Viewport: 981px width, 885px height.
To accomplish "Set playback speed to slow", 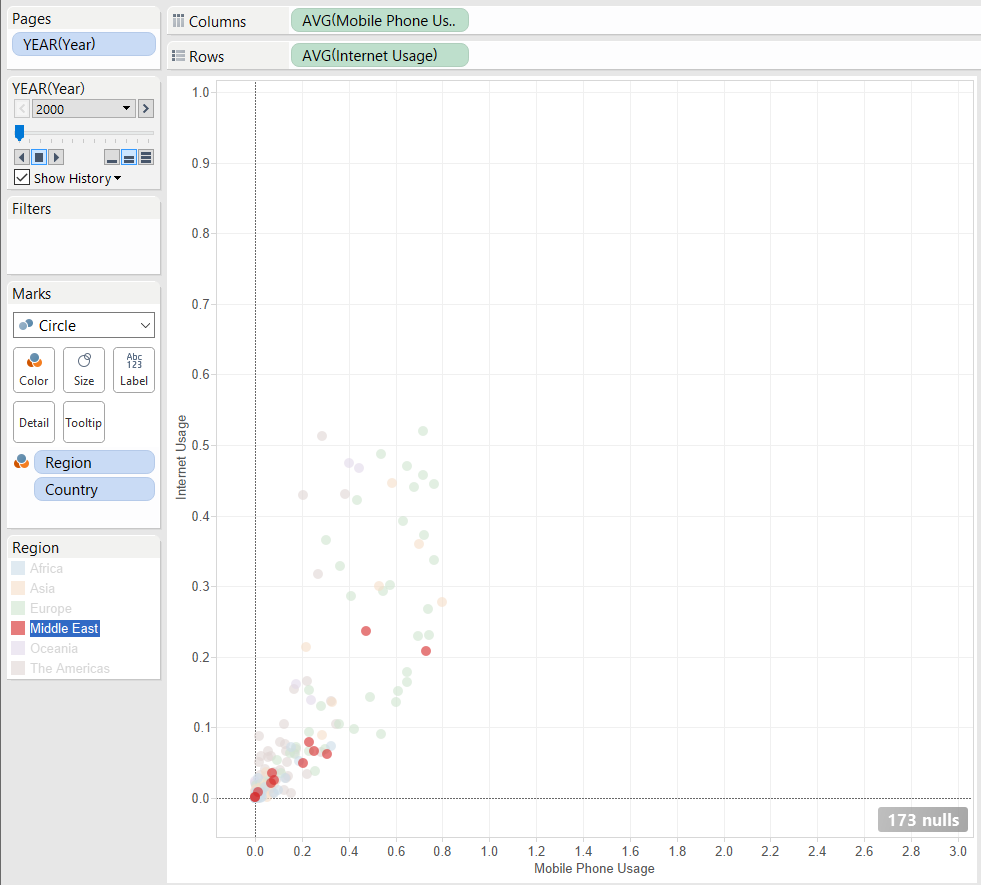I will [112, 157].
